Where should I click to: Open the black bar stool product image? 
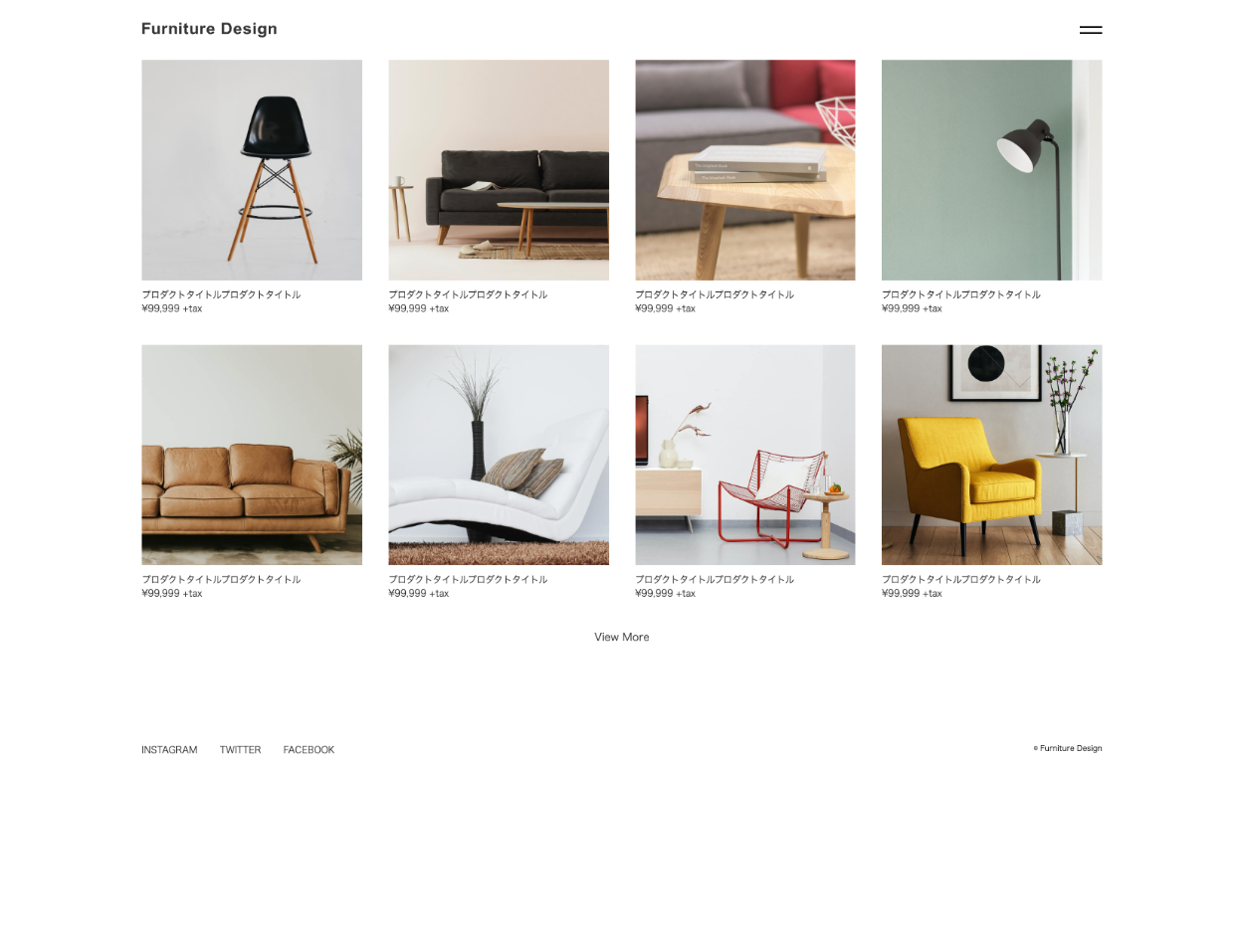click(x=252, y=170)
